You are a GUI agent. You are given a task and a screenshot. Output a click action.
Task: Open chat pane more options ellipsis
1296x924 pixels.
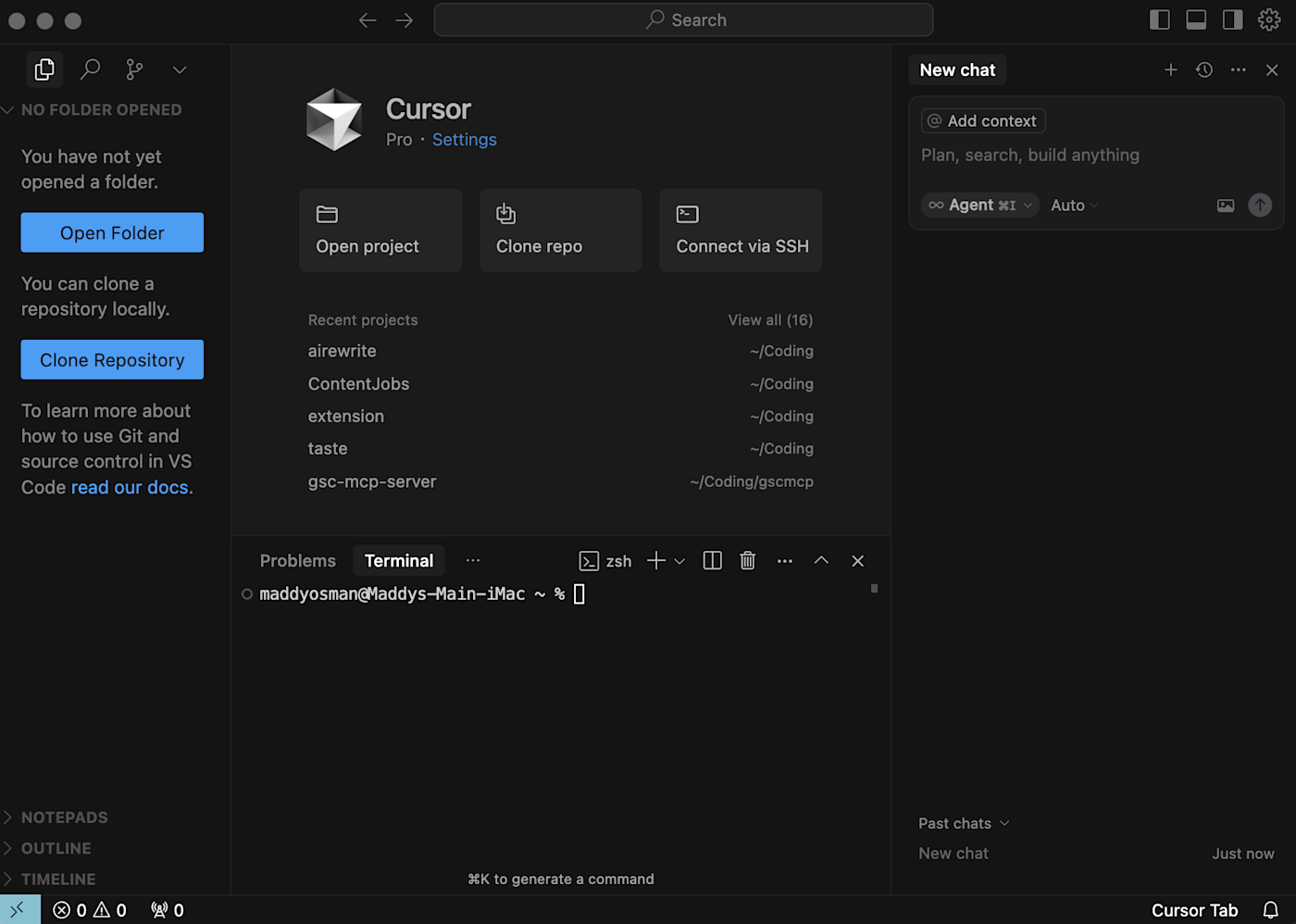click(1239, 70)
